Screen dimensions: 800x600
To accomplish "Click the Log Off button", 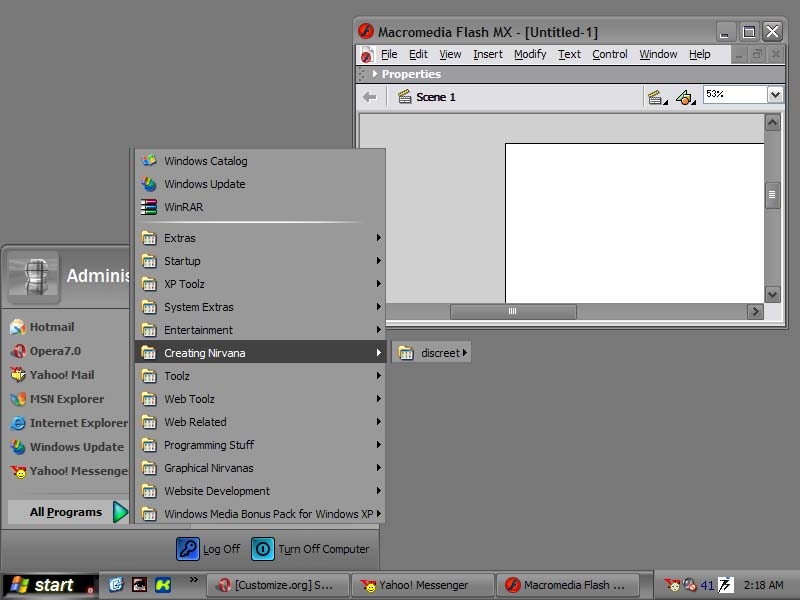I will tap(208, 549).
